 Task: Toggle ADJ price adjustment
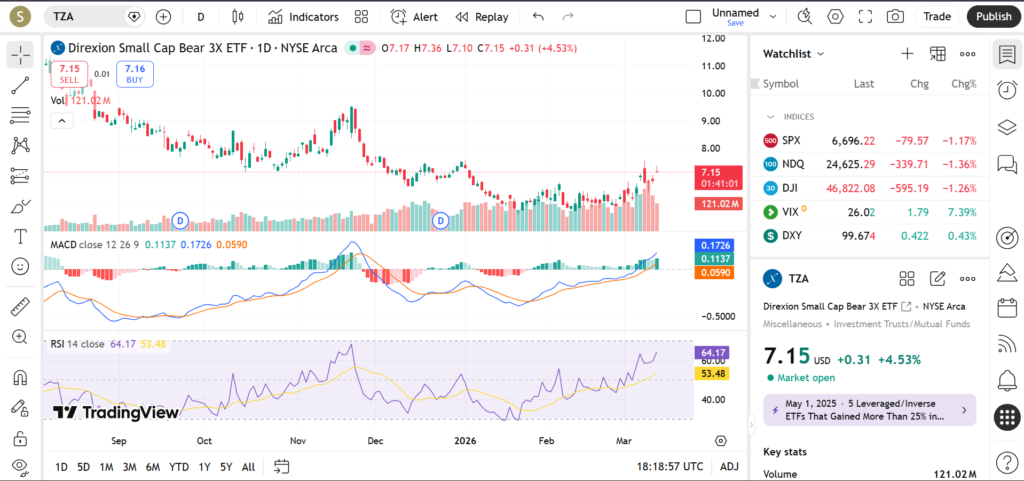click(729, 467)
